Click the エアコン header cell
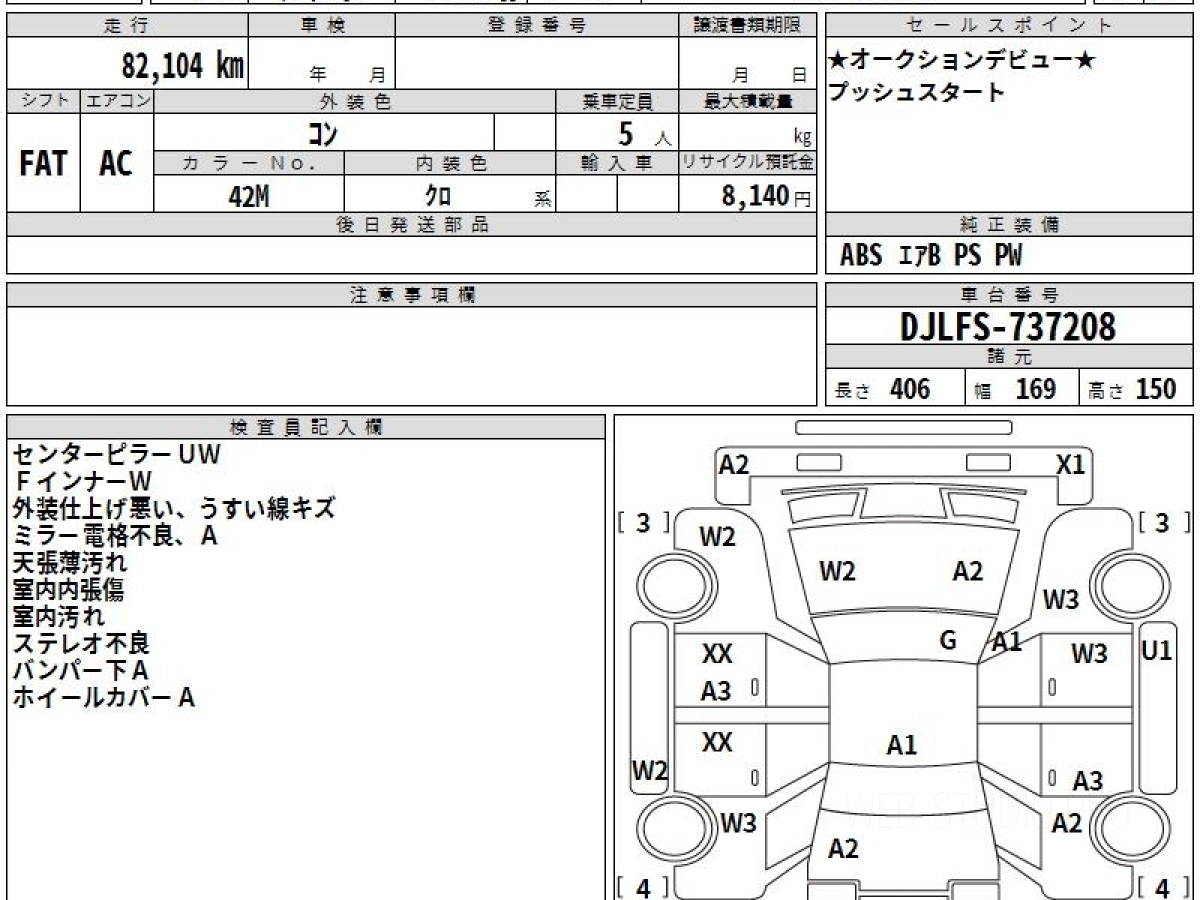1200x900 pixels. [117, 101]
